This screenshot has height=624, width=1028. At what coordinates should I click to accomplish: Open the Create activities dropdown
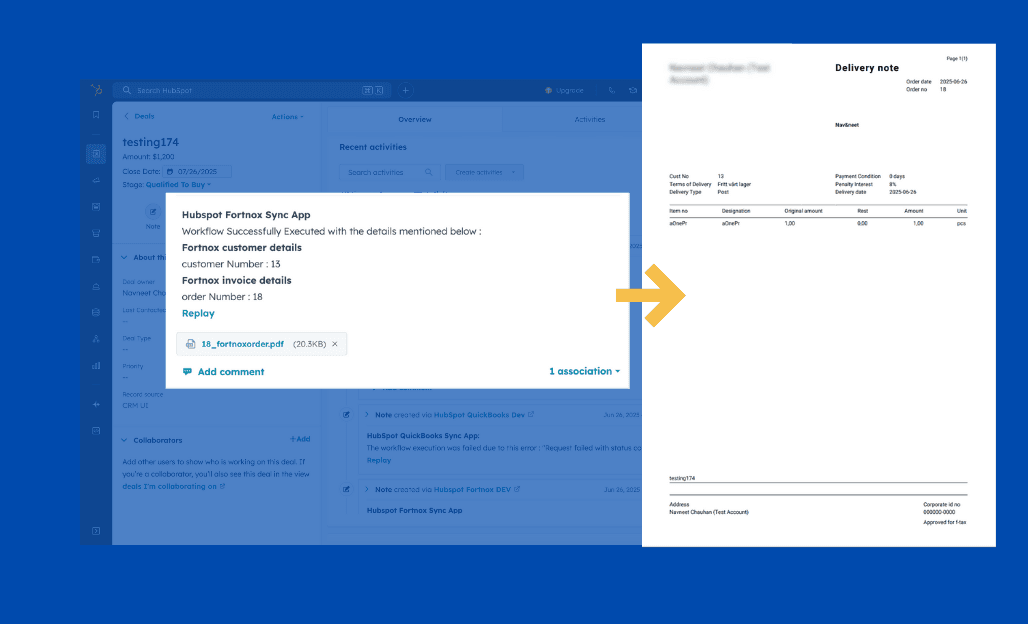pyautogui.click(x=484, y=172)
